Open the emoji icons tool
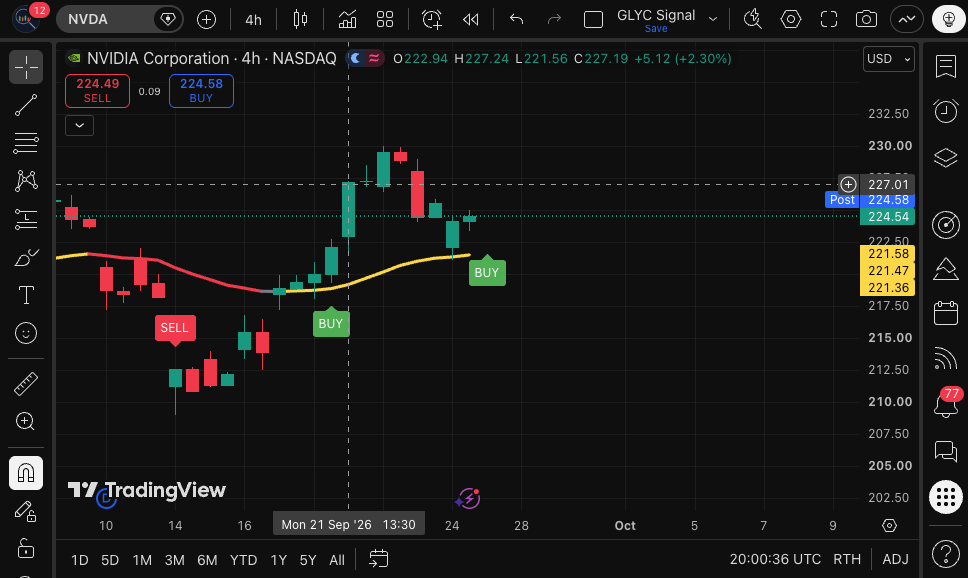The image size is (968, 578). pyautogui.click(x=26, y=333)
